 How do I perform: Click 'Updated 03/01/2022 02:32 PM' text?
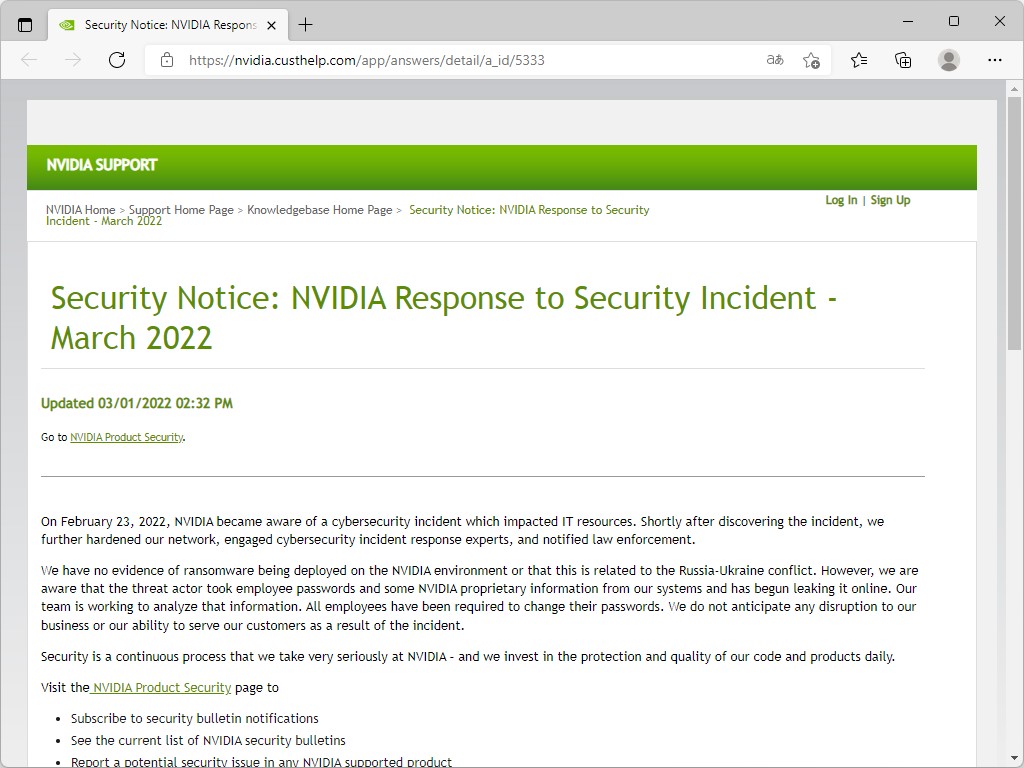point(136,403)
